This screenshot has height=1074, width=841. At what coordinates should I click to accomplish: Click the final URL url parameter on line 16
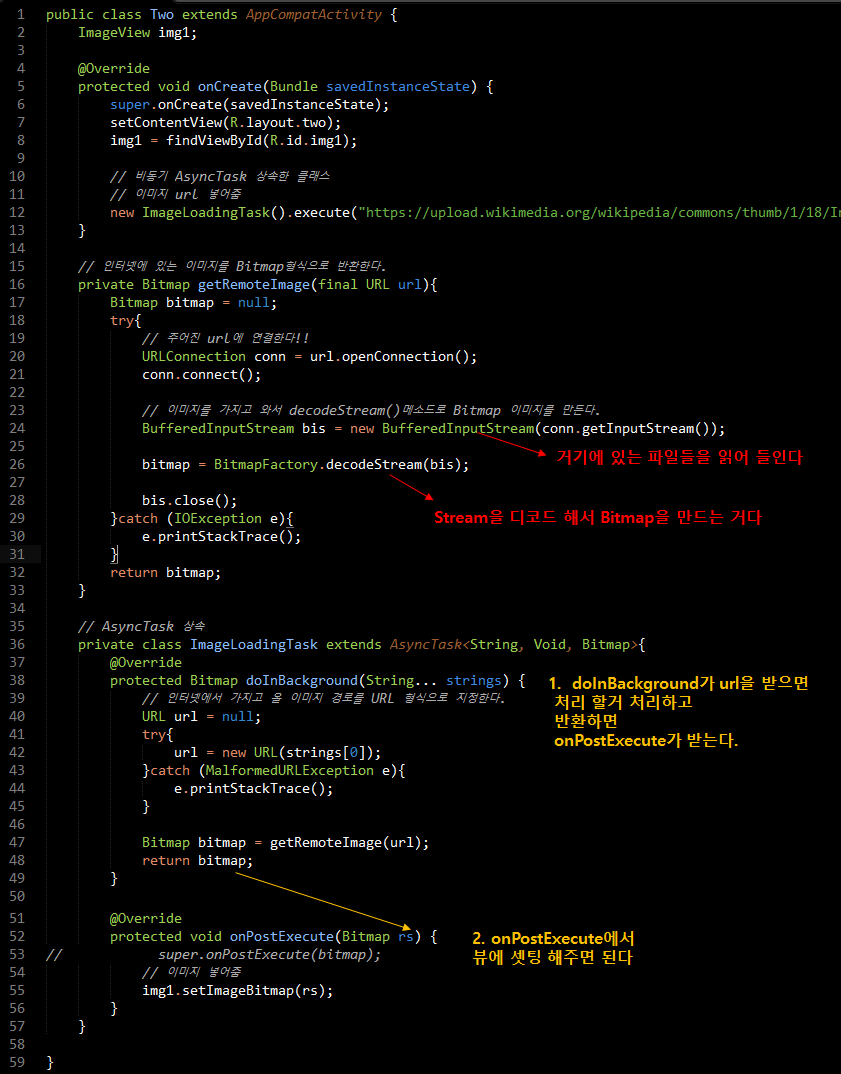click(x=370, y=284)
